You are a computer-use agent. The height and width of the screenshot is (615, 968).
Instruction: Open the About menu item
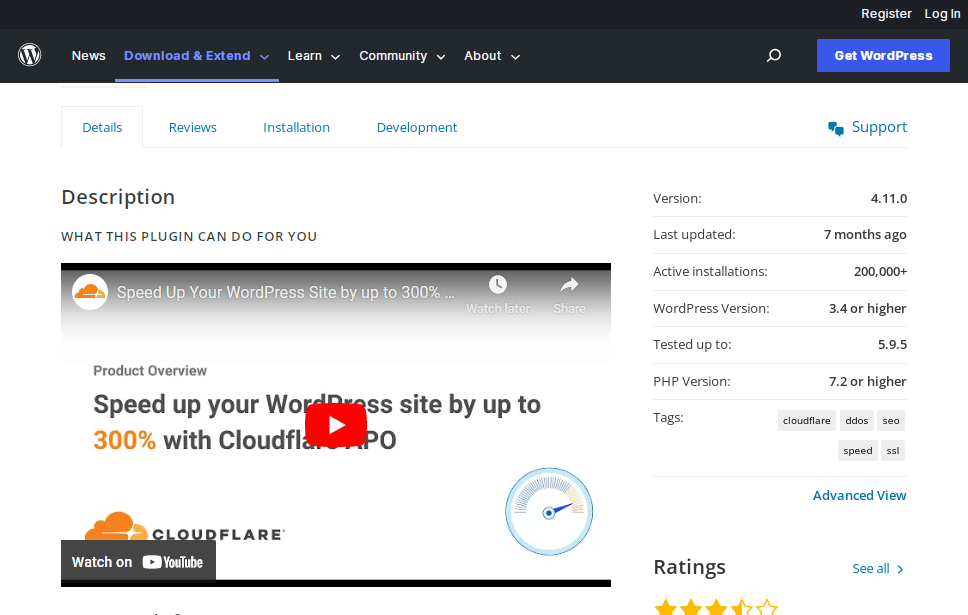pos(482,56)
